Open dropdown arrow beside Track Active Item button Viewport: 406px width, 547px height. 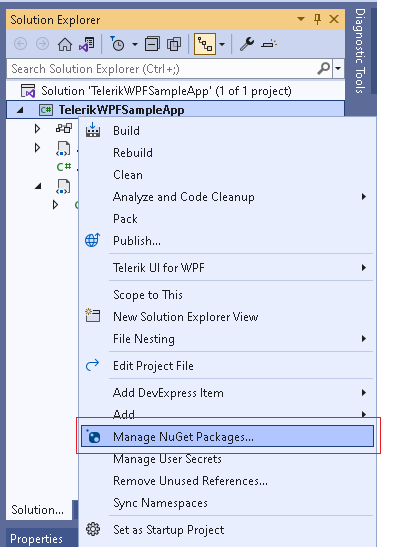tap(222, 44)
